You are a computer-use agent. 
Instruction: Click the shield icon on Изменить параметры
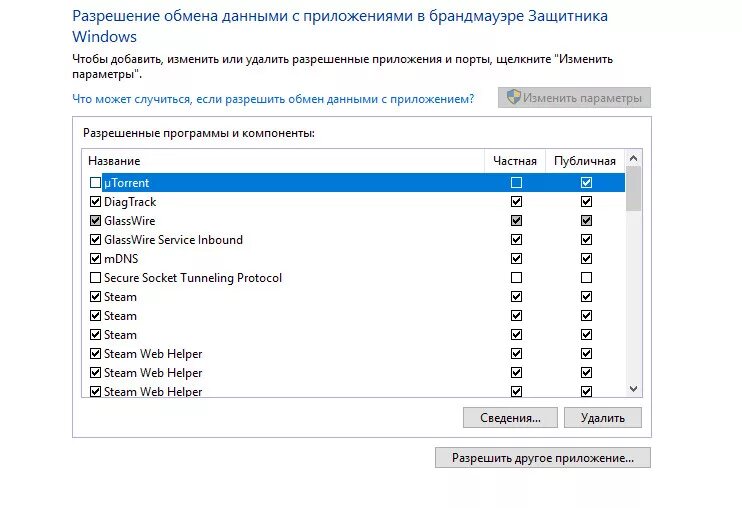(x=513, y=97)
